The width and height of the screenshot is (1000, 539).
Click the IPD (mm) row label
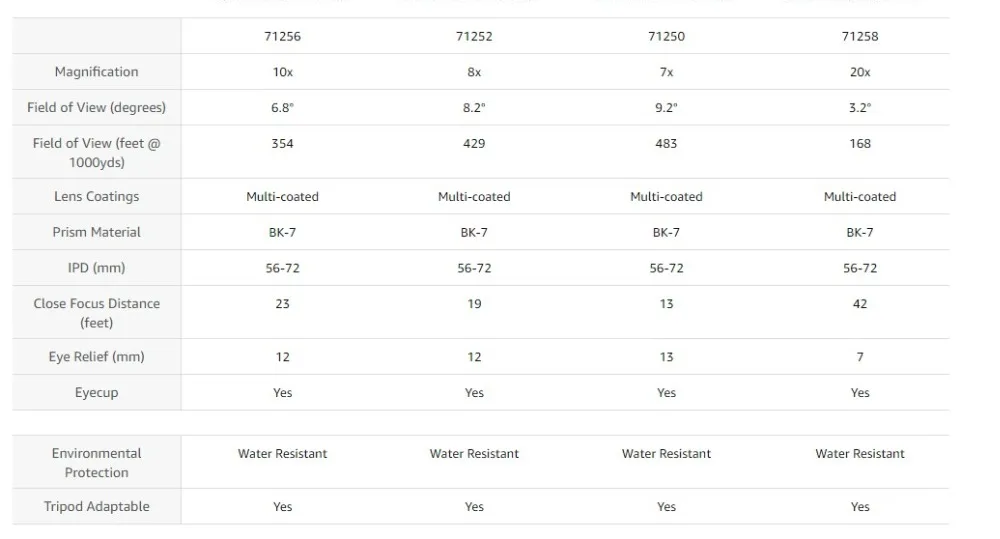[97, 268]
